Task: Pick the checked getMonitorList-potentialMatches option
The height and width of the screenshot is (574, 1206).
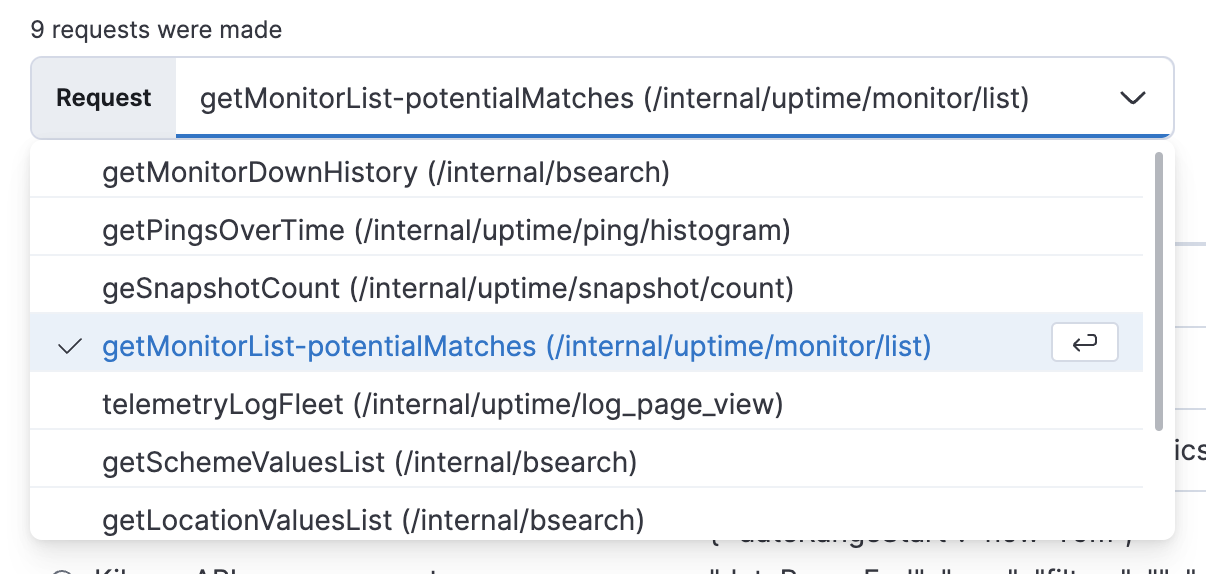Action: click(516, 347)
